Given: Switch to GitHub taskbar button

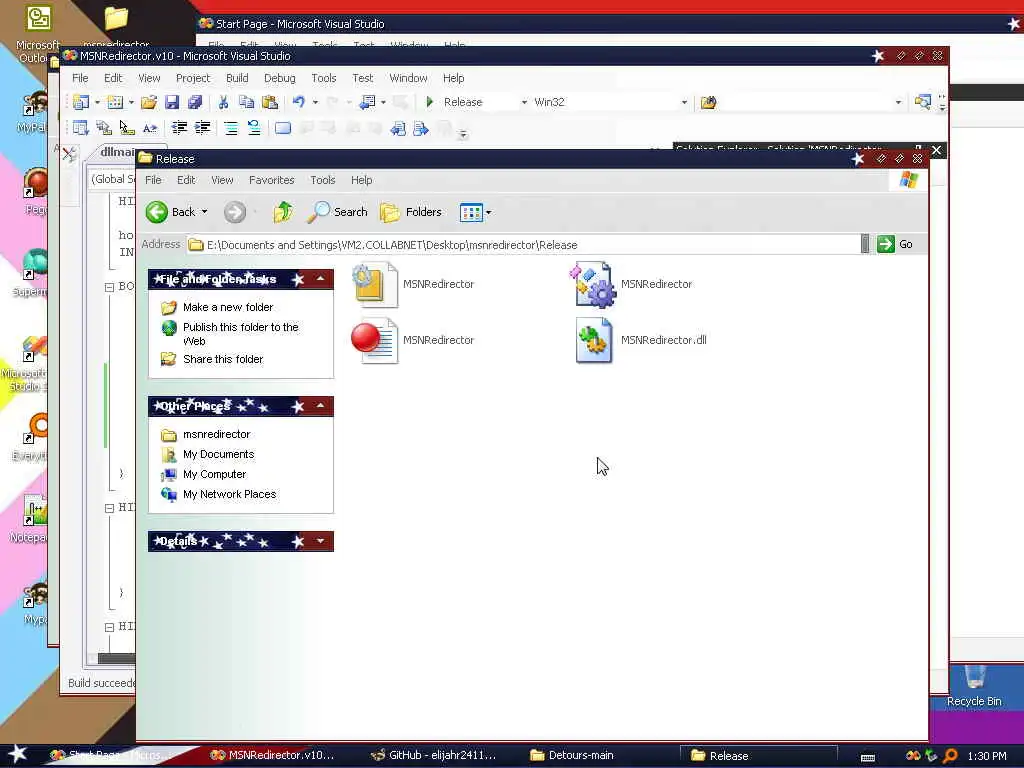Looking at the screenshot, I should coord(433,755).
